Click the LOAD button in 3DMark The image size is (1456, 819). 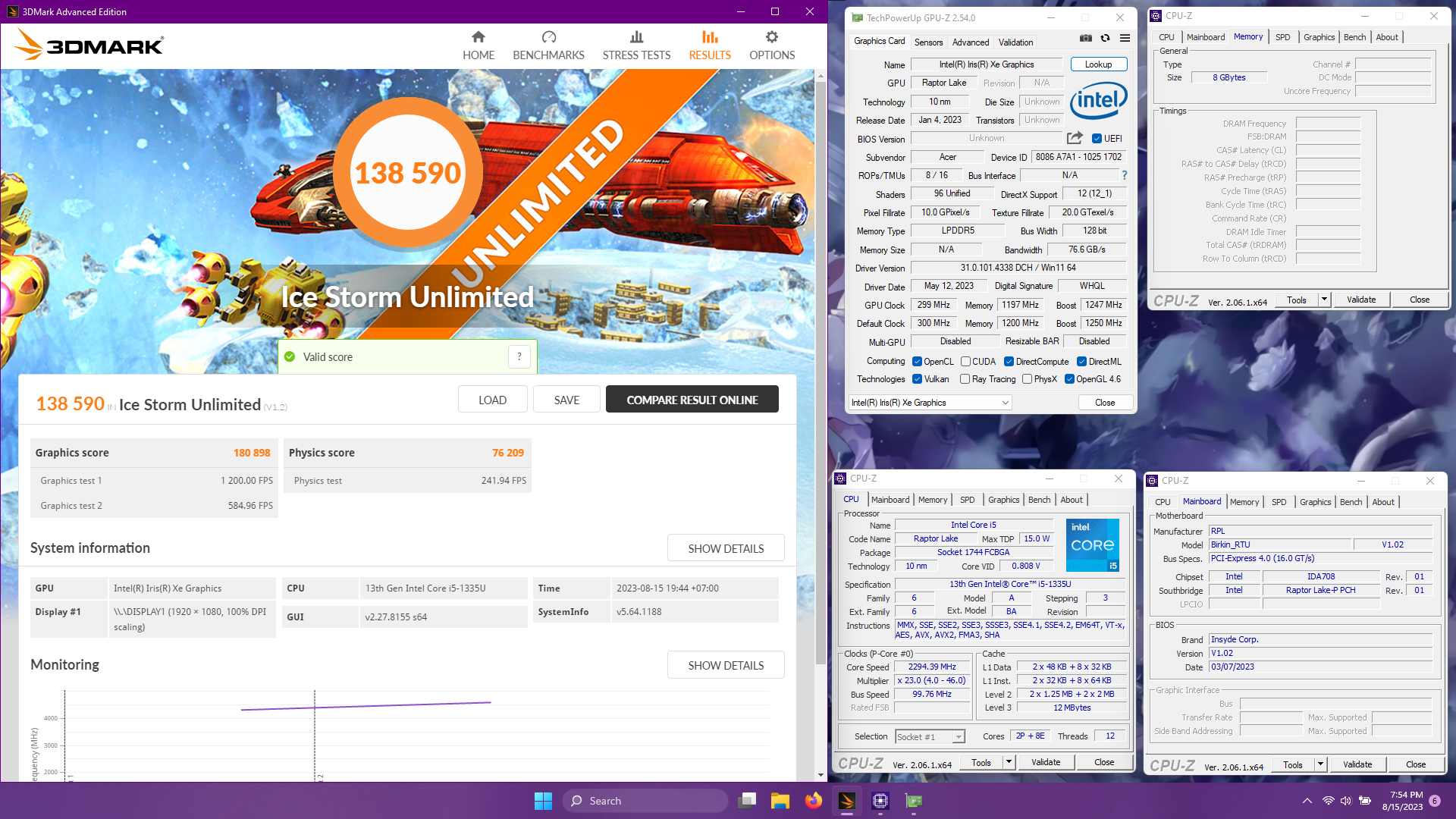click(x=492, y=400)
